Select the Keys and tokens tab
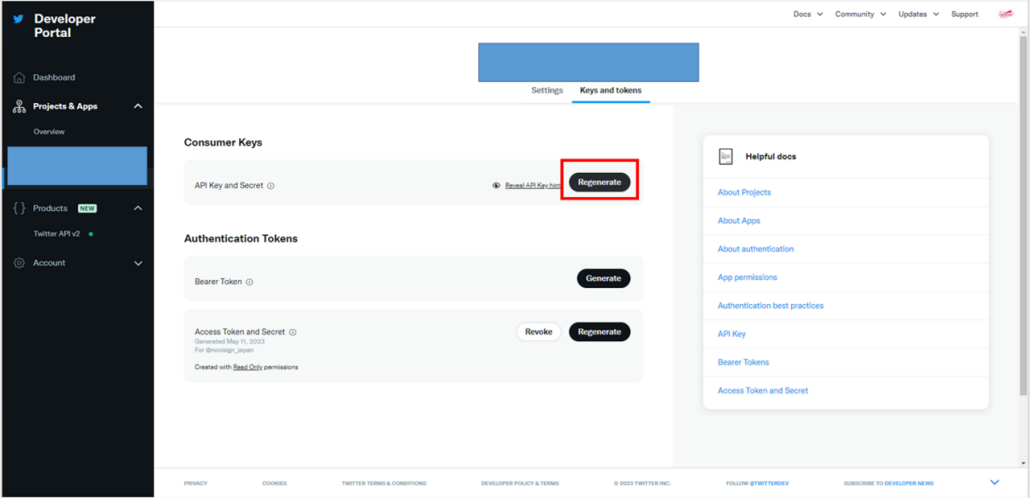Viewport: 1030px width, 498px height. [x=611, y=91]
